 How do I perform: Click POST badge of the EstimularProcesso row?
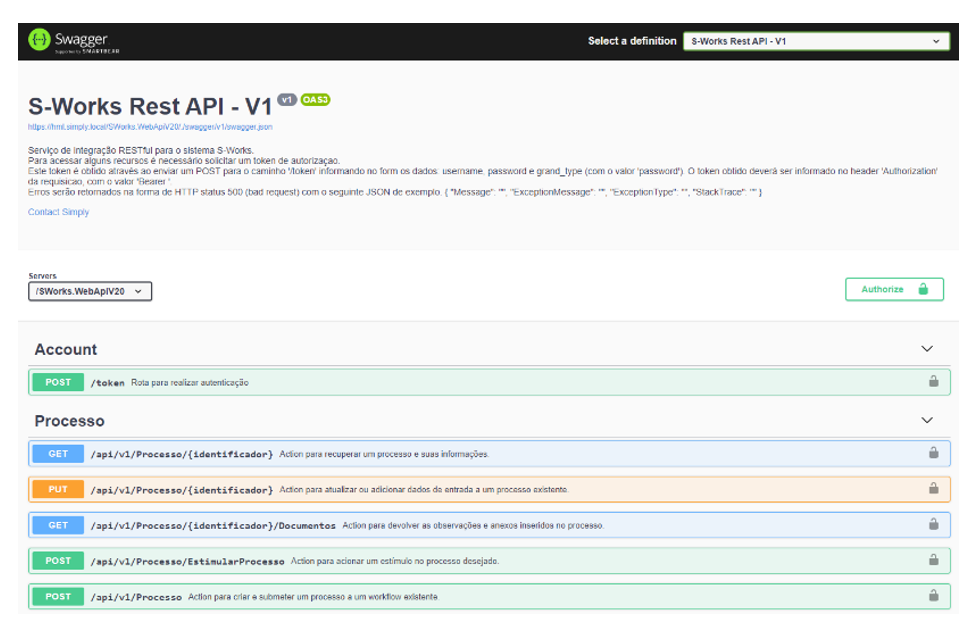pos(58,561)
